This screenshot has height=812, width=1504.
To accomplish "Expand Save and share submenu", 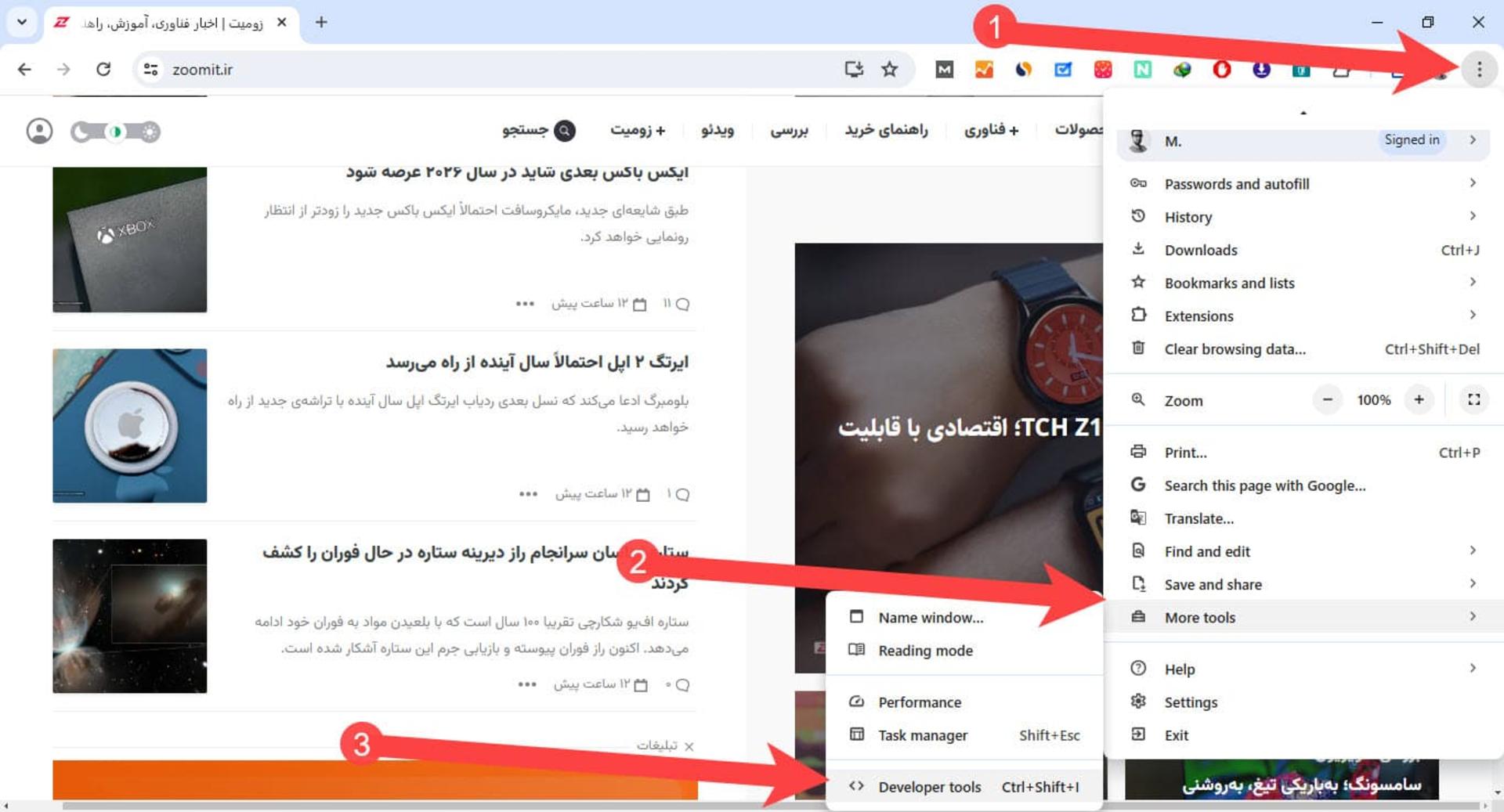I will click(x=1303, y=584).
